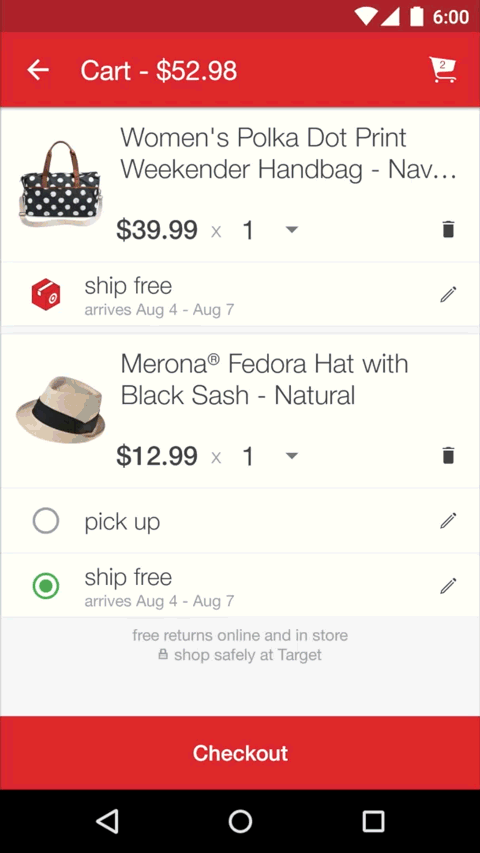
Task: Tap the Android recent apps button
Action: coord(373,821)
